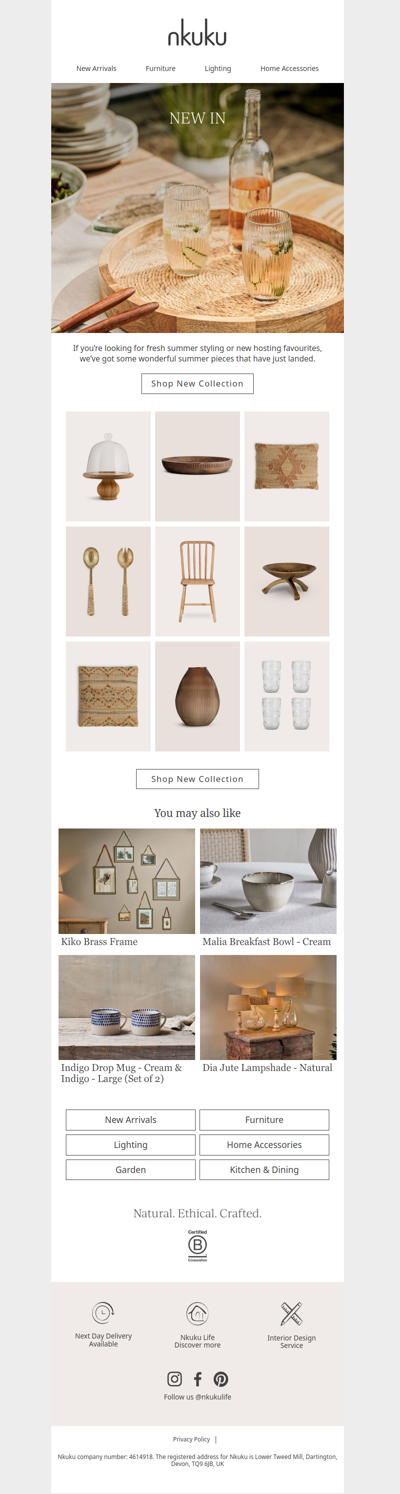Open Kiko Brass Frame product image
The image size is (400, 1494).
pyautogui.click(x=127, y=881)
